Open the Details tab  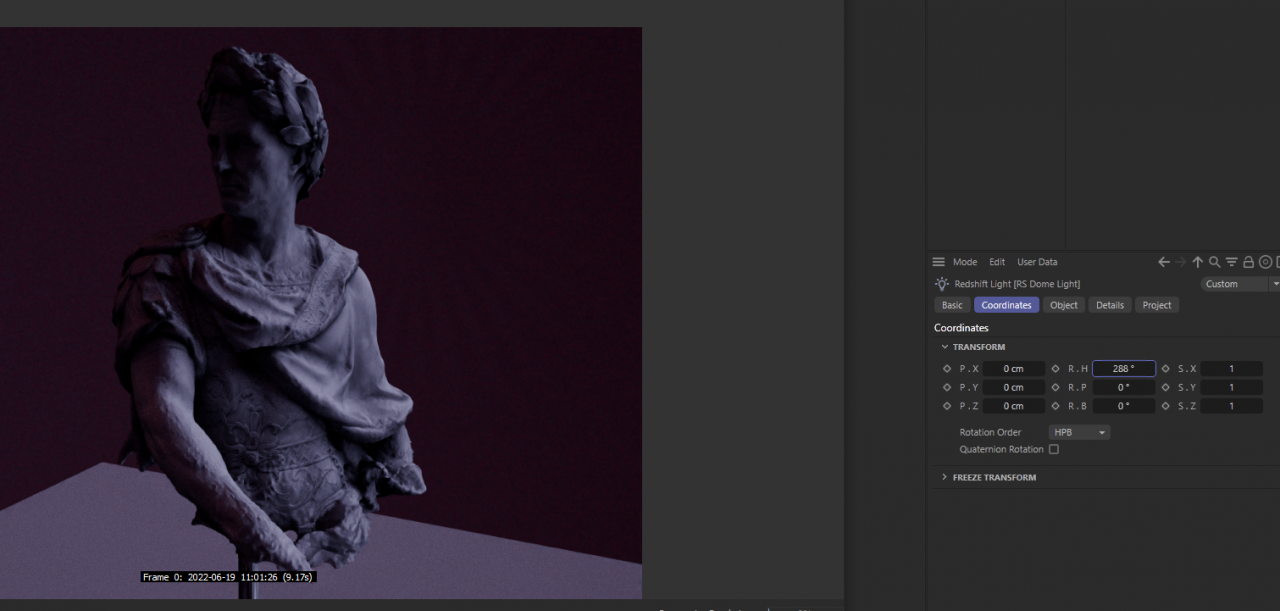(x=1110, y=305)
